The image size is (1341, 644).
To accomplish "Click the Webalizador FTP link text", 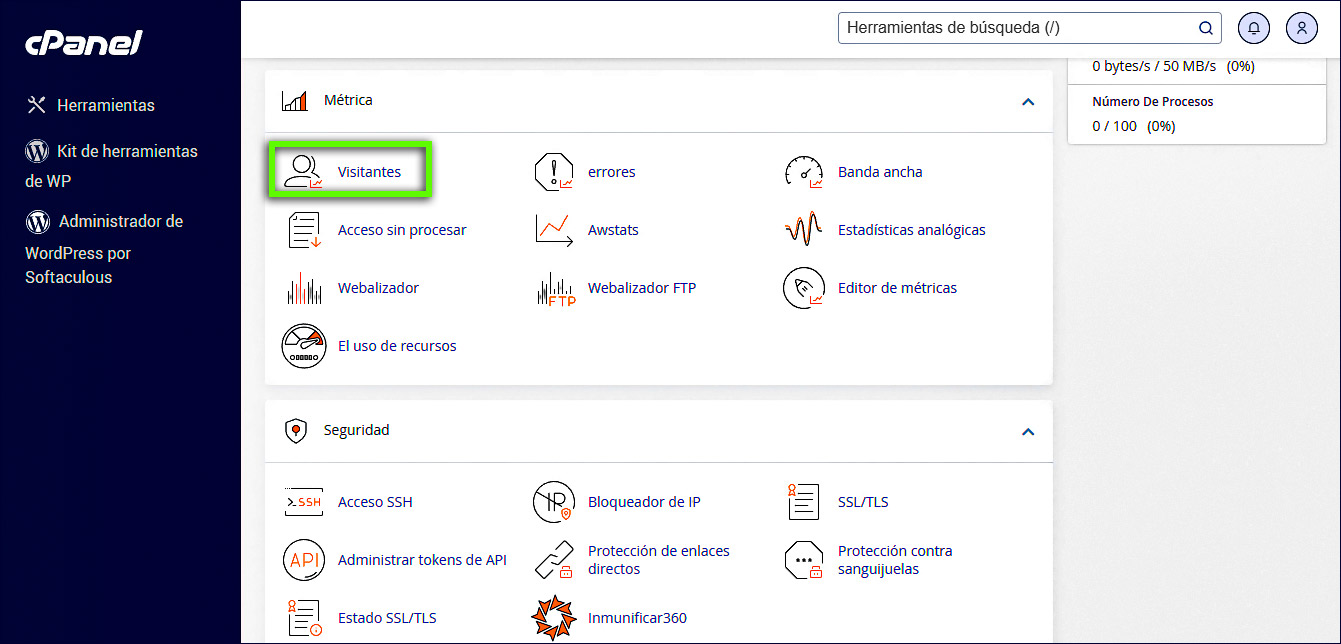I will pyautogui.click(x=642, y=288).
